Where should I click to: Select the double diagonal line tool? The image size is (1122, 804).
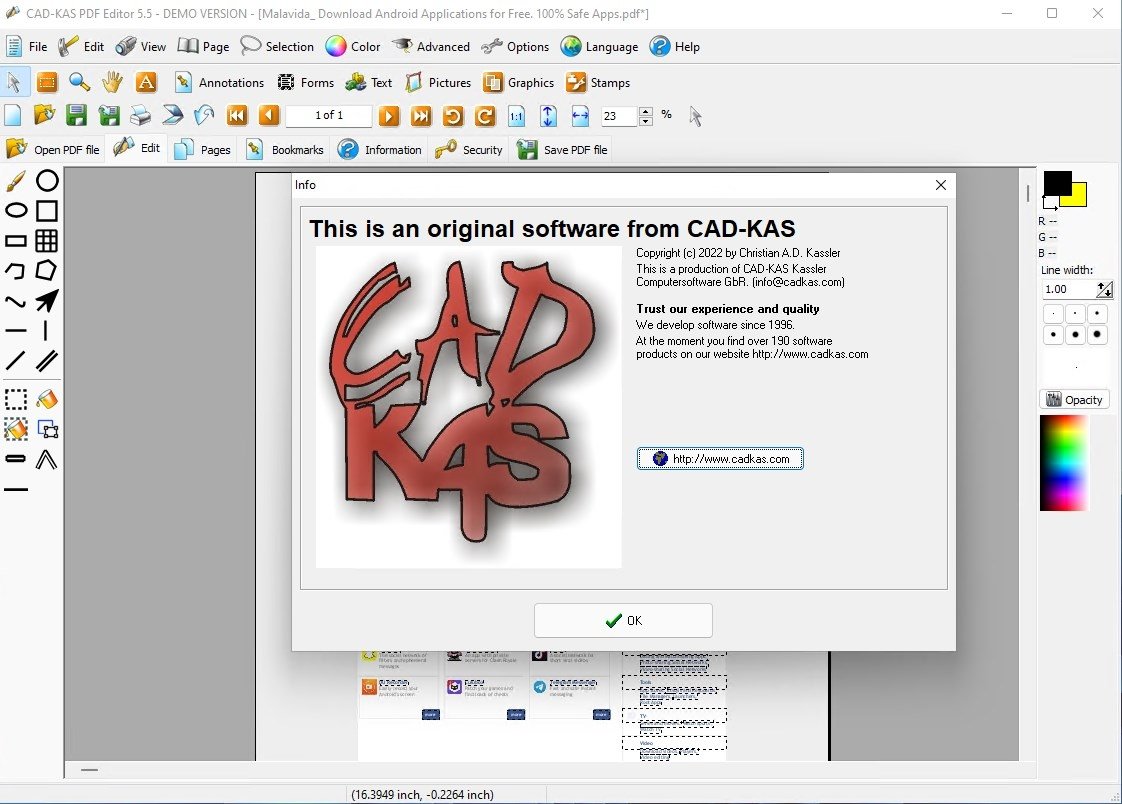click(x=47, y=361)
